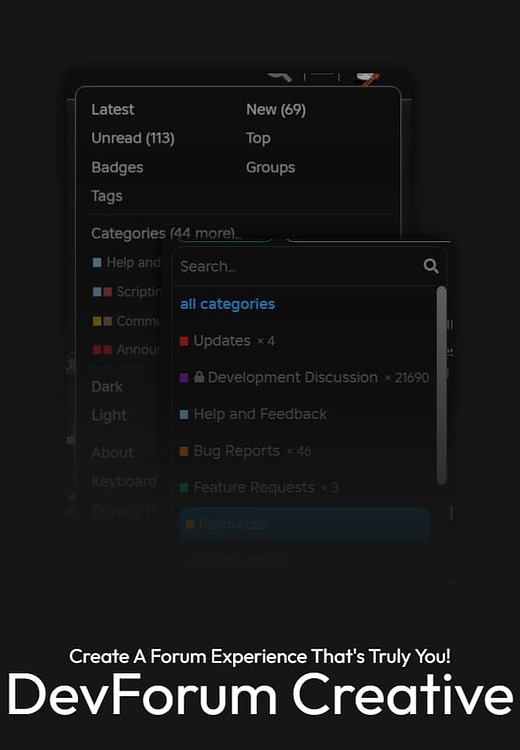Click the magnifier icon in search box
This screenshot has height=750, width=520.
click(x=431, y=266)
